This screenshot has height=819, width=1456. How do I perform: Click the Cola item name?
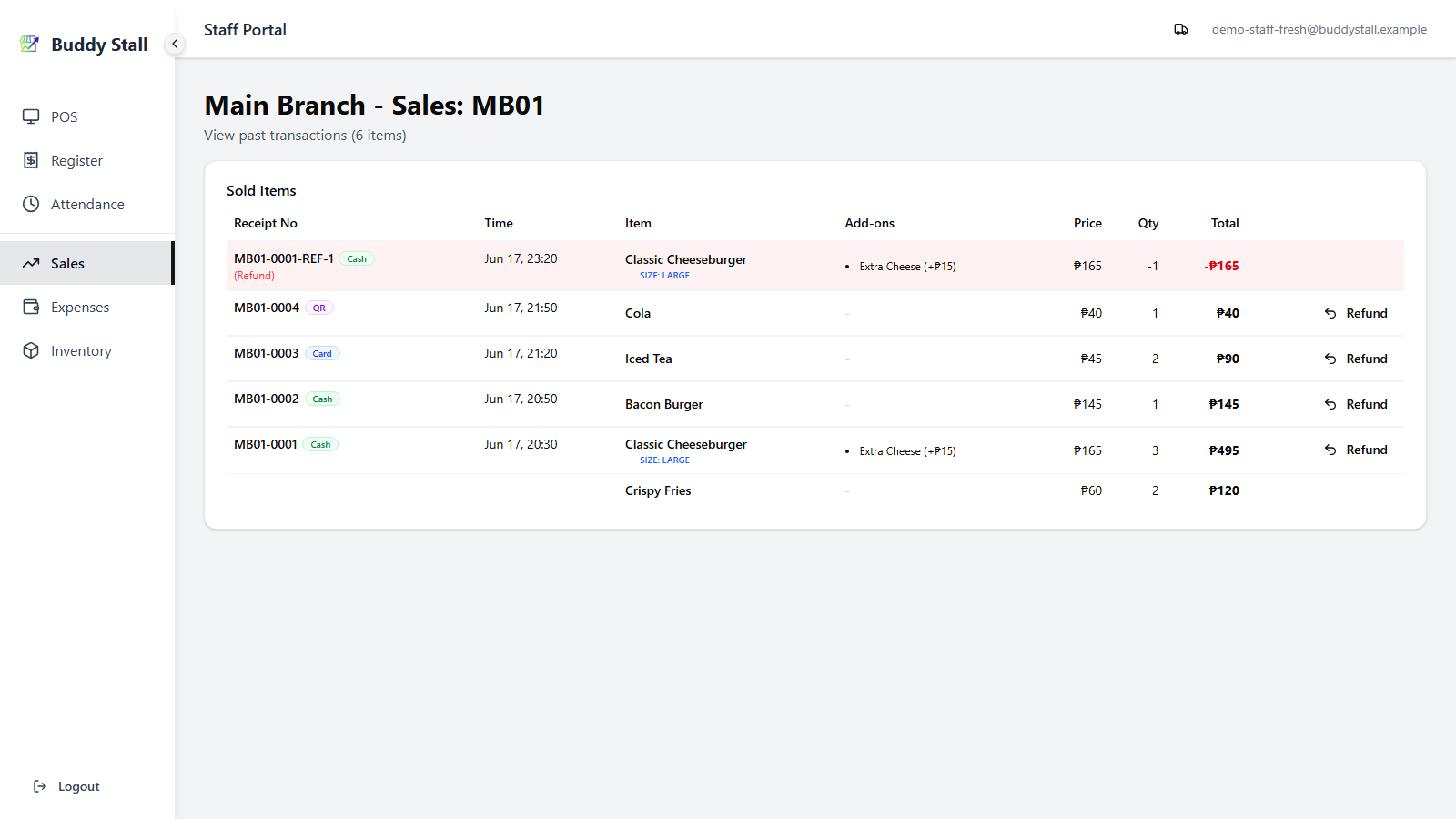[638, 313]
